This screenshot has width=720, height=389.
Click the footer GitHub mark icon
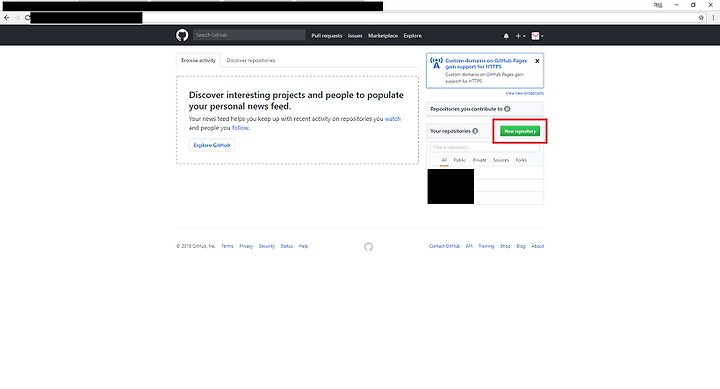pyautogui.click(x=368, y=247)
